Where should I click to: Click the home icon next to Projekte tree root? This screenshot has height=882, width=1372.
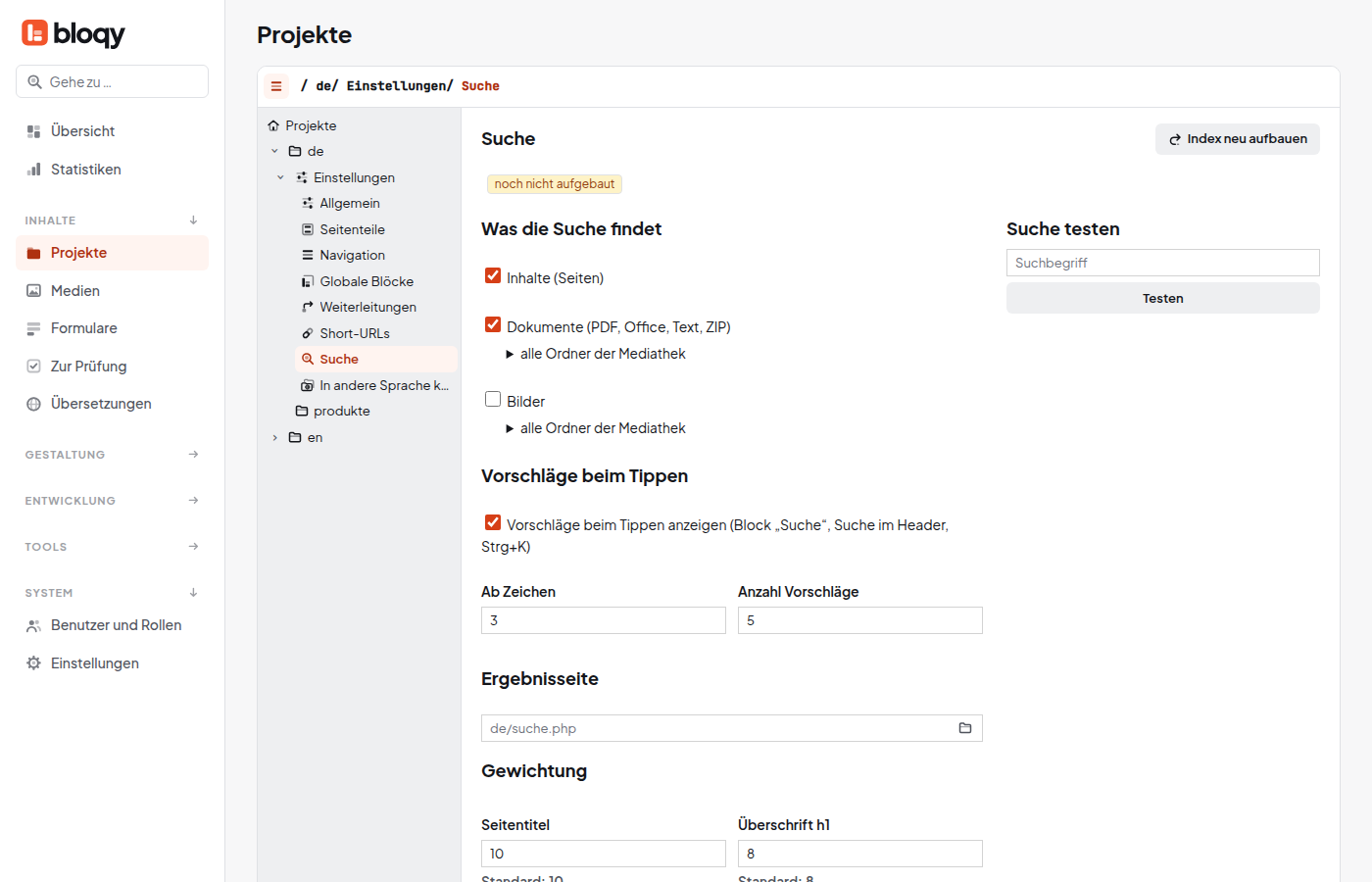pyautogui.click(x=273, y=125)
